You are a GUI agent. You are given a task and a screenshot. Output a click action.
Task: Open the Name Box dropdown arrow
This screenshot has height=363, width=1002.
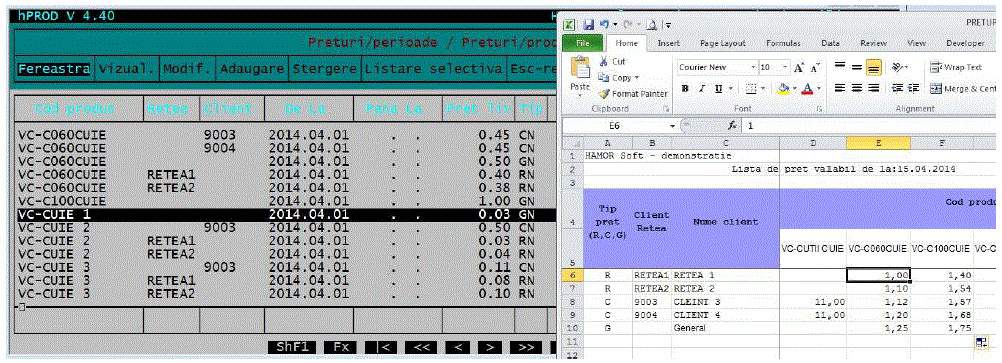(x=672, y=126)
